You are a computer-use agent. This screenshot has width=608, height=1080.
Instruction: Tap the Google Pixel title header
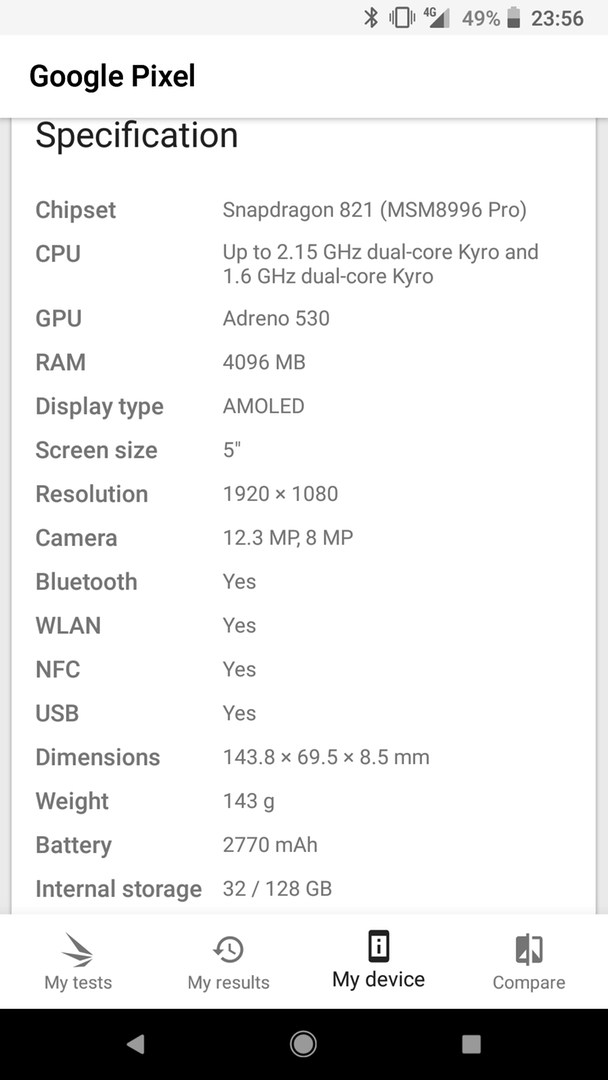pyautogui.click(x=112, y=76)
